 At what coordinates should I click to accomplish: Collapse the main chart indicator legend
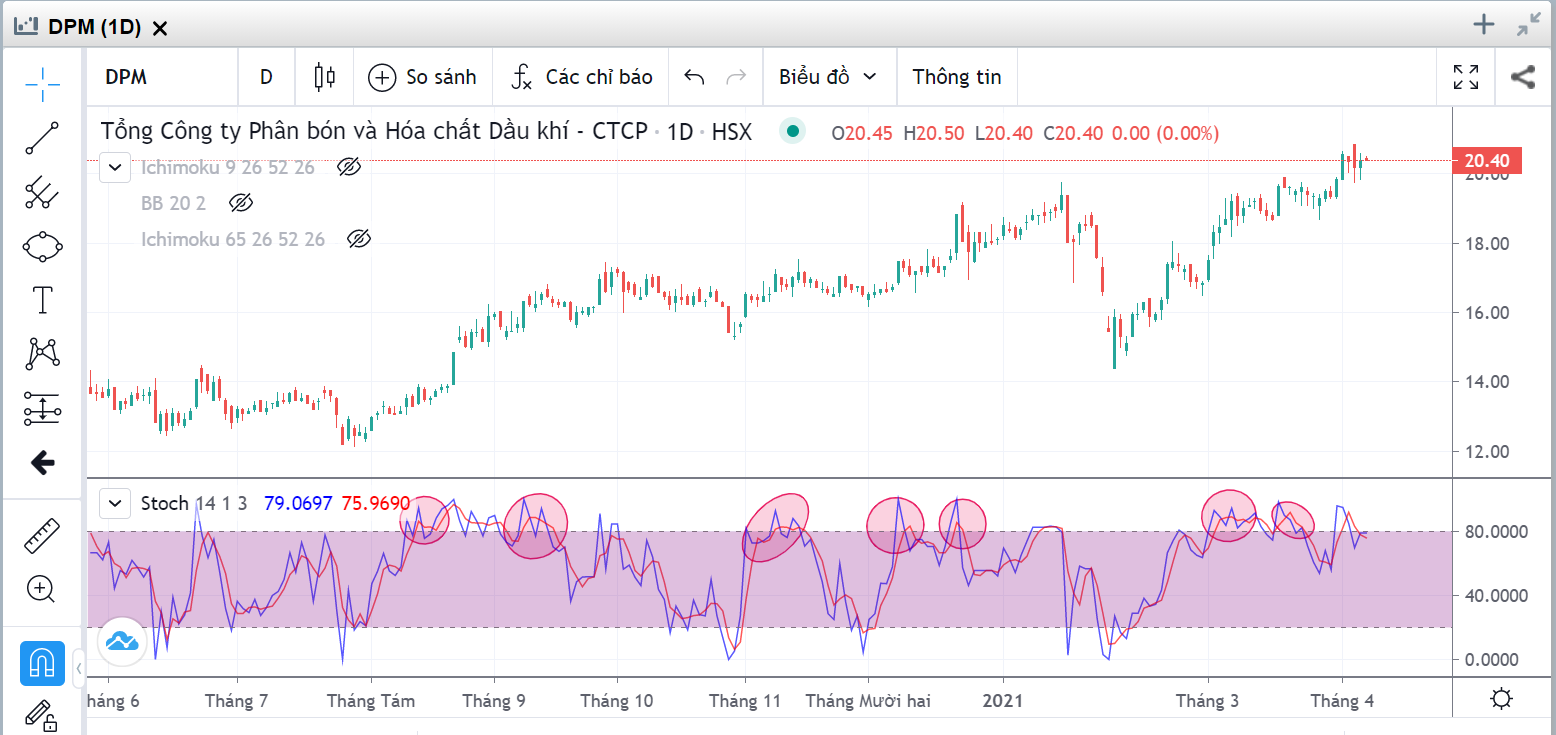coord(117,167)
